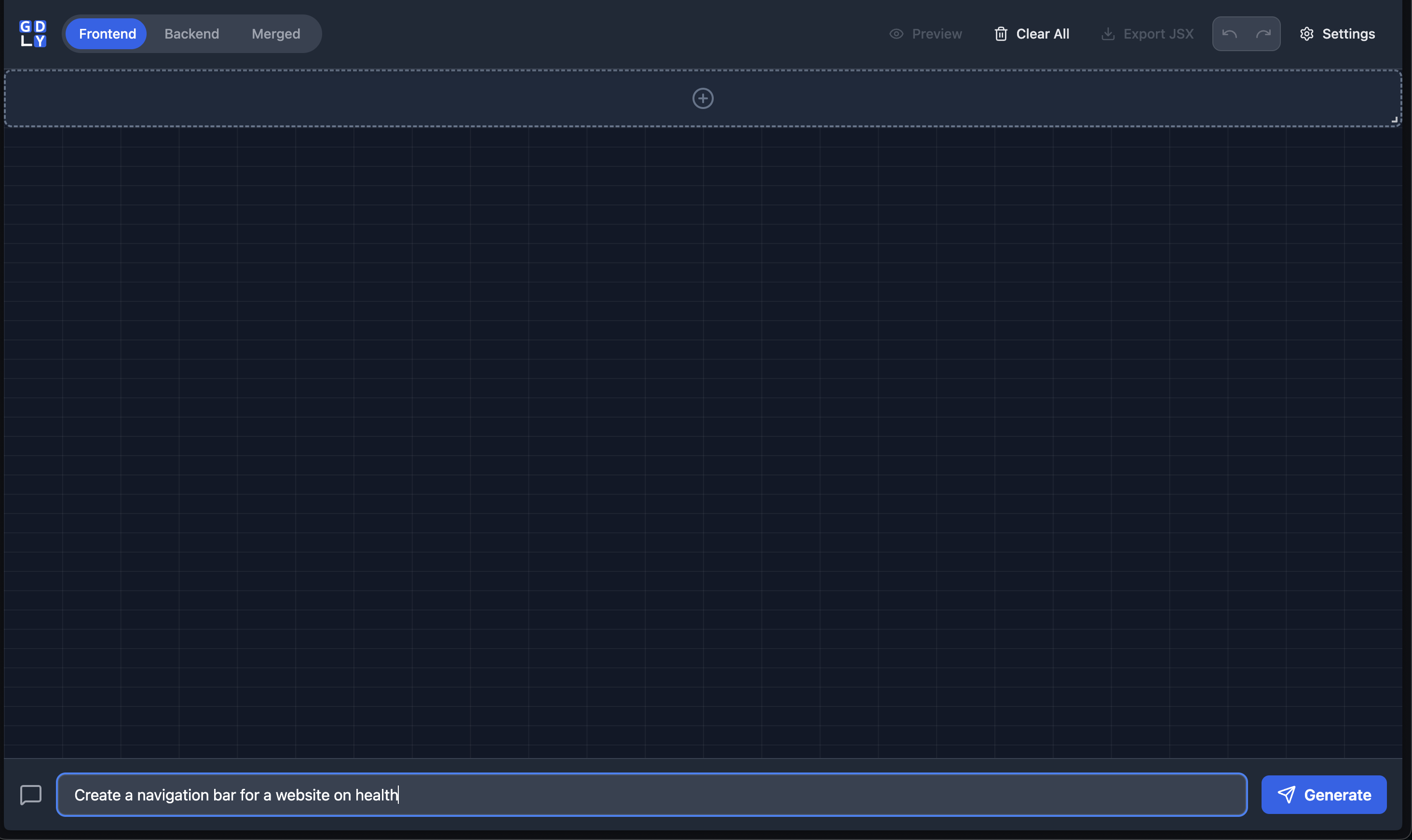The image size is (1412, 840).
Task: Click the trash can icon
Action: tap(1001, 34)
